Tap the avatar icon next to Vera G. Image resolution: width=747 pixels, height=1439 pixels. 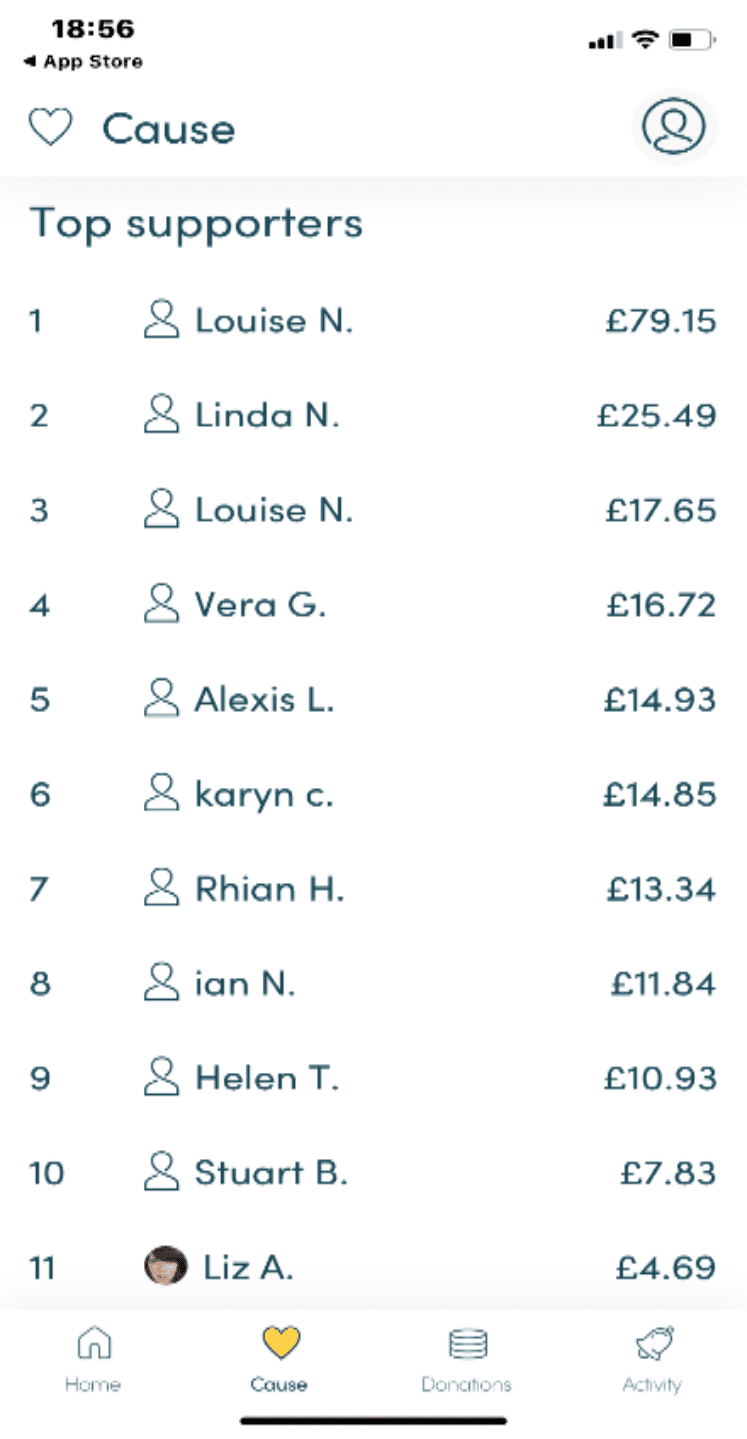coord(161,604)
